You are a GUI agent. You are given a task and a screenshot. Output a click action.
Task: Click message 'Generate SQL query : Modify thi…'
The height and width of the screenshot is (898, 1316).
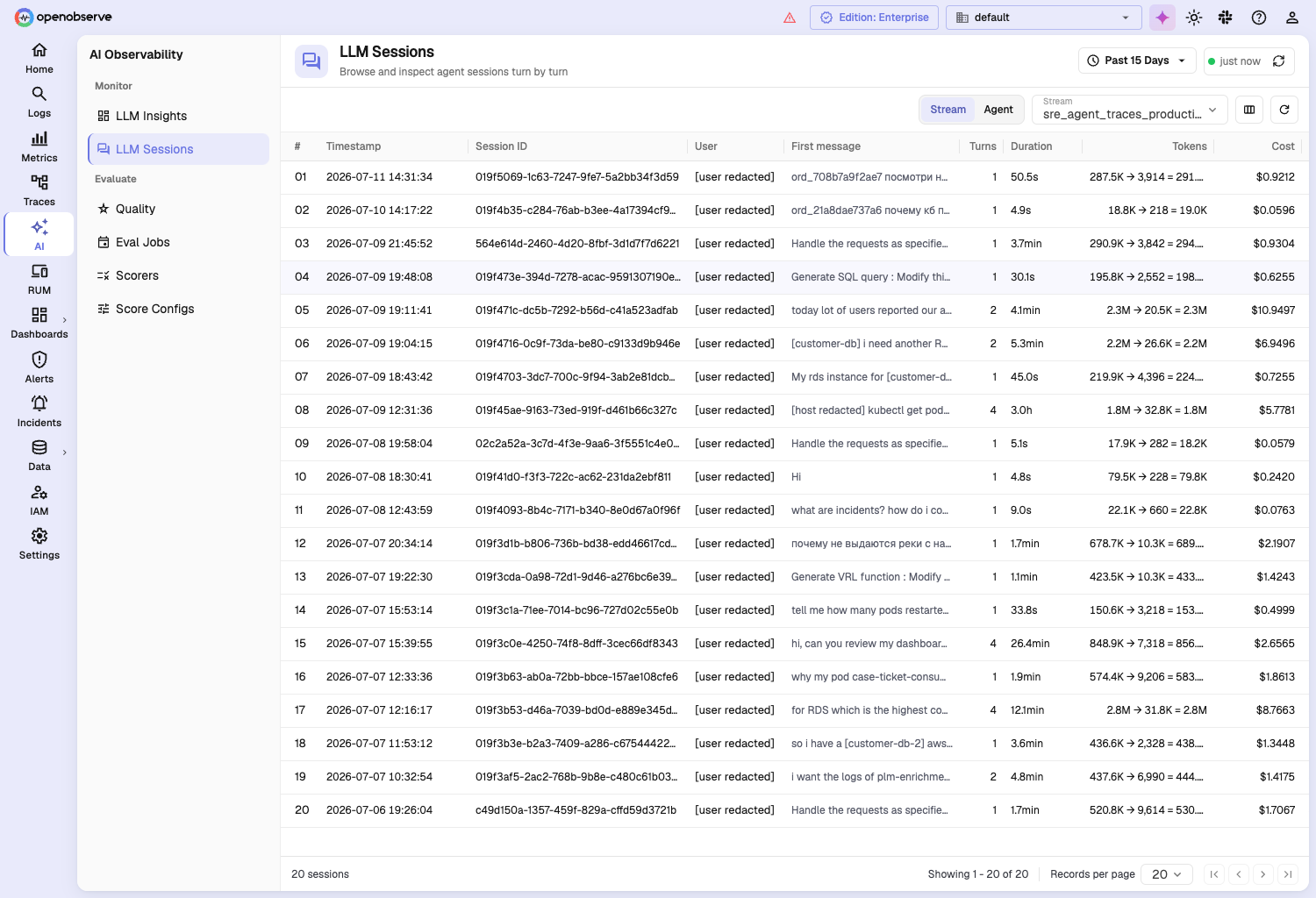point(870,277)
